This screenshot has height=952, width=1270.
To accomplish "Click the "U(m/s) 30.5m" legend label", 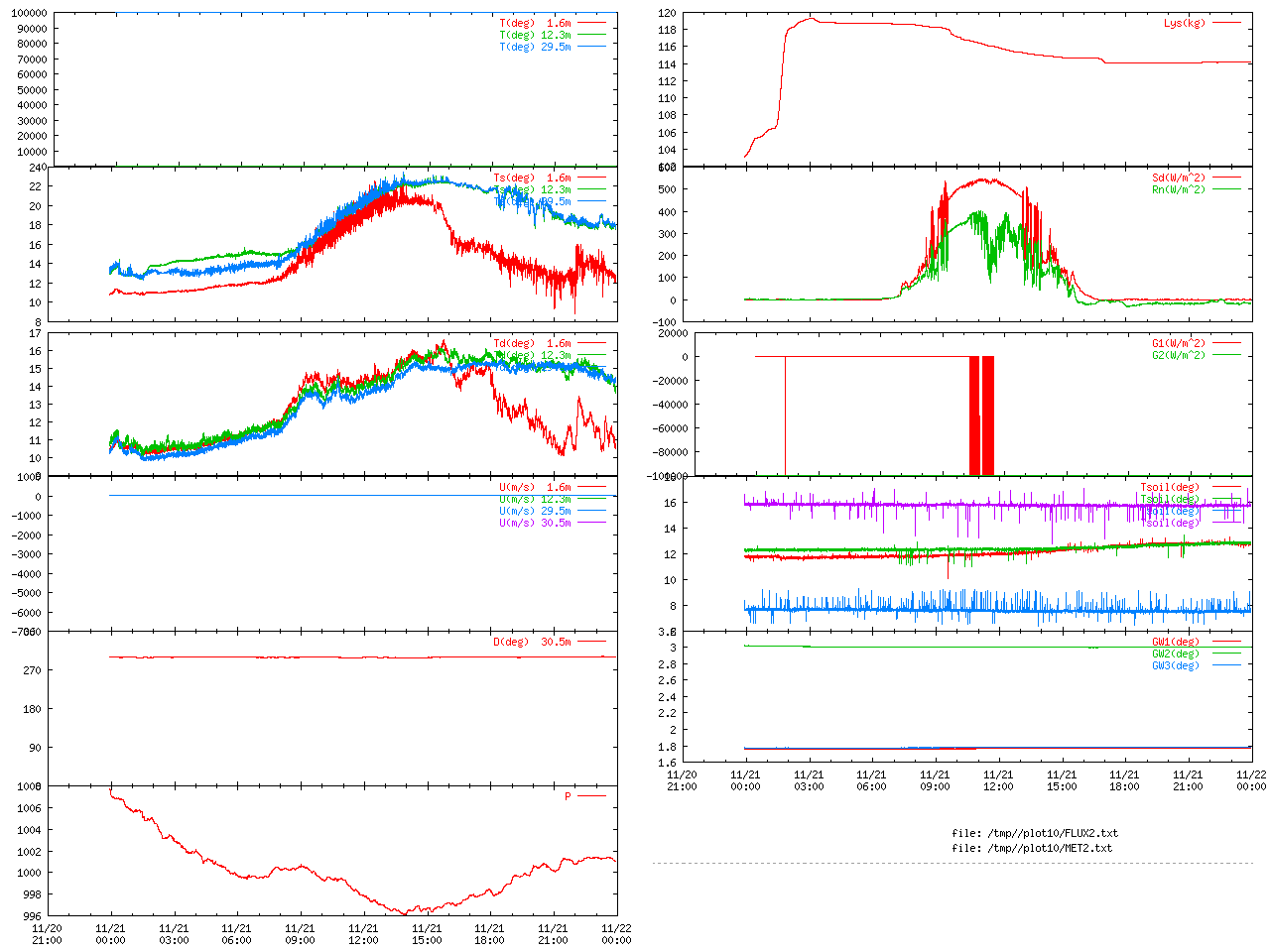I will click(x=535, y=523).
